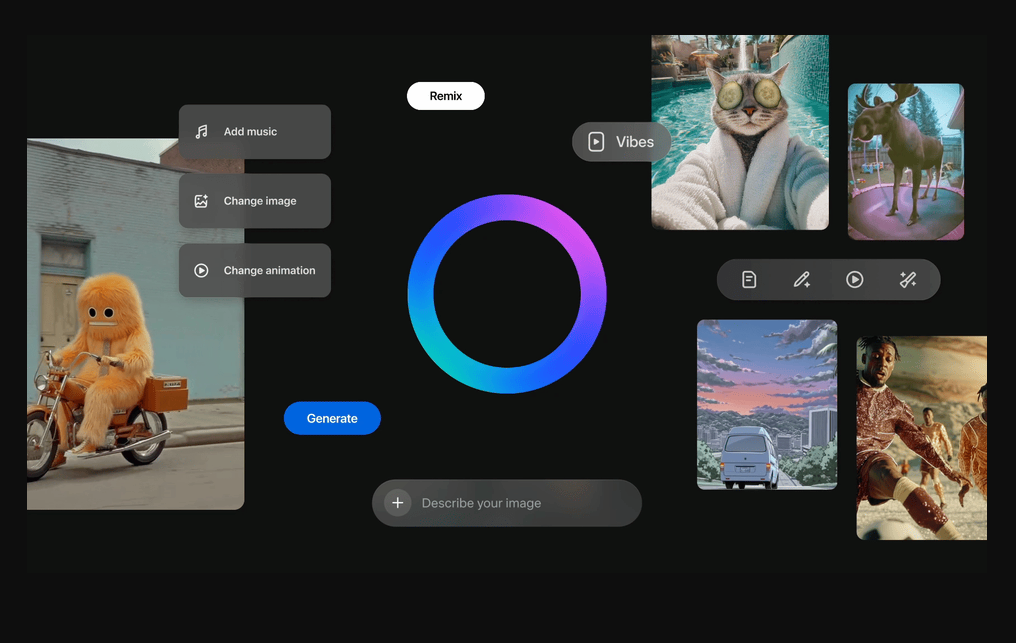Choose the Add music option

pos(255,132)
